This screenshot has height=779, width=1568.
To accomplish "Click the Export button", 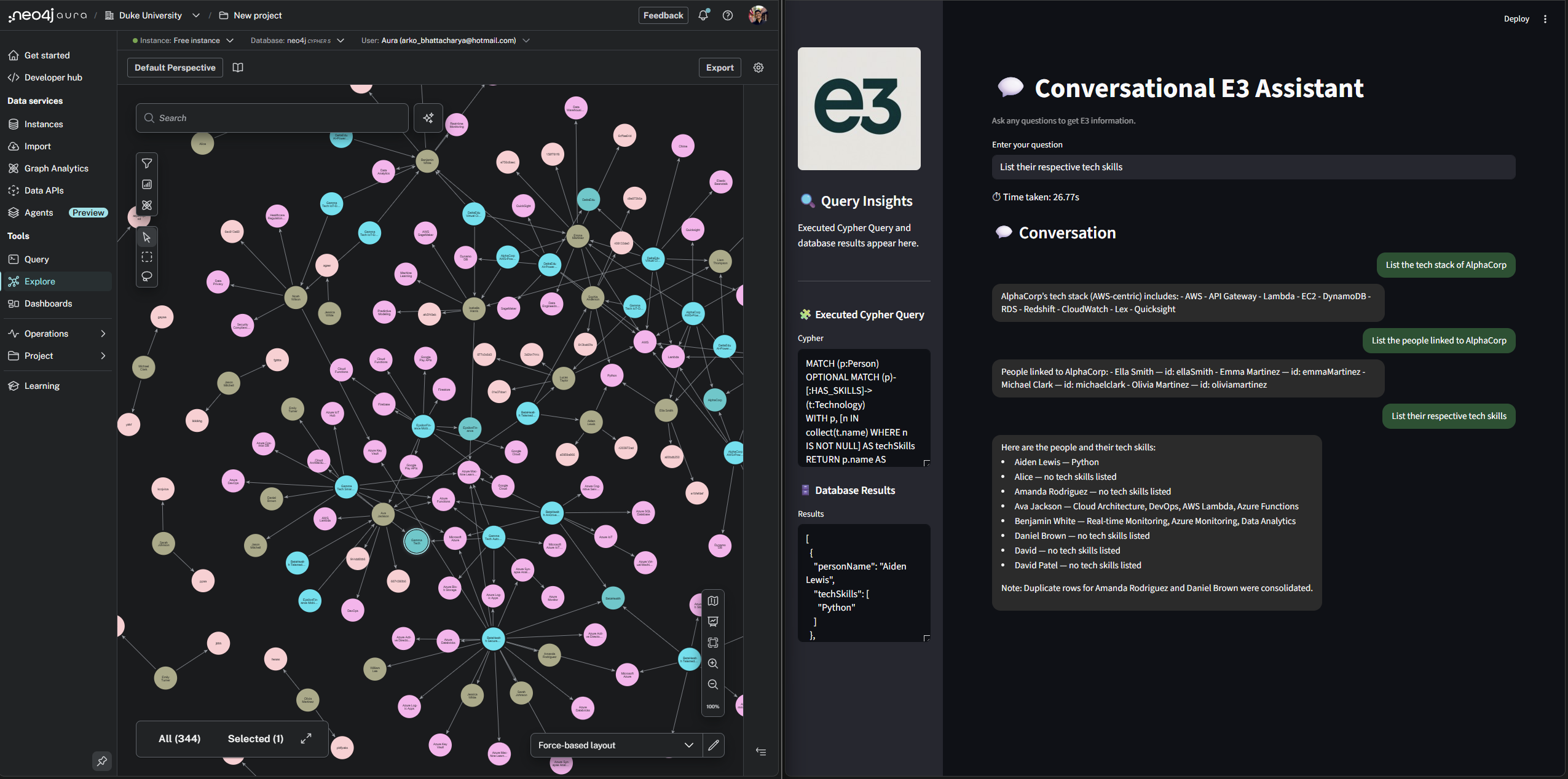I will (x=720, y=68).
